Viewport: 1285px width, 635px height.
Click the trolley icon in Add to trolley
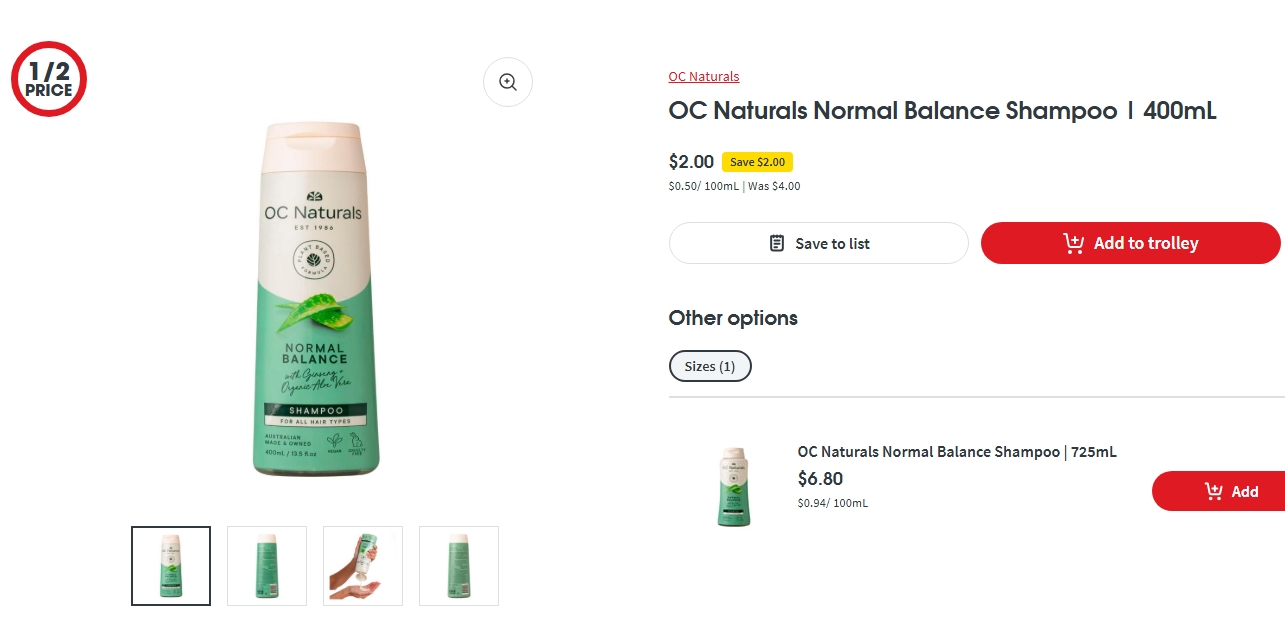[1074, 243]
